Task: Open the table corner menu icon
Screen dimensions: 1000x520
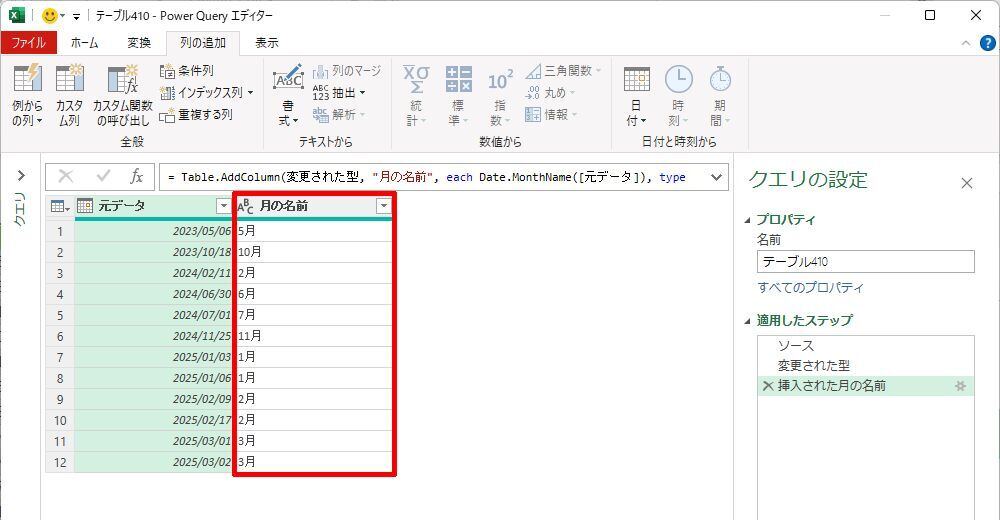Action: point(60,205)
